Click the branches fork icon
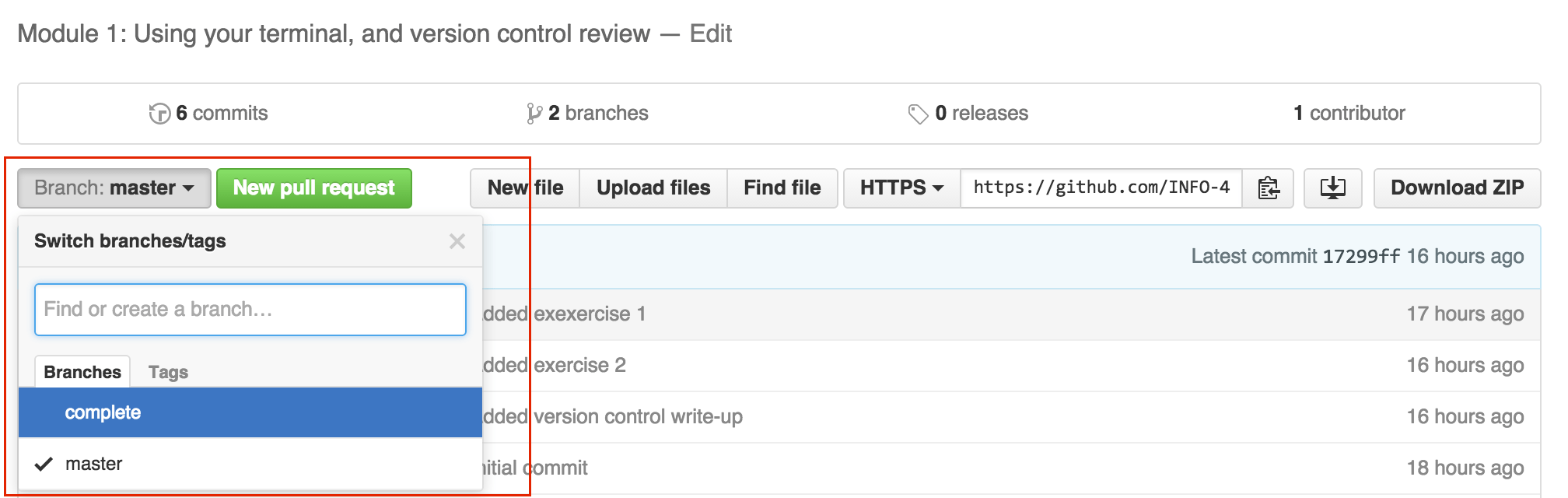The width and height of the screenshot is (1568, 498). [534, 114]
